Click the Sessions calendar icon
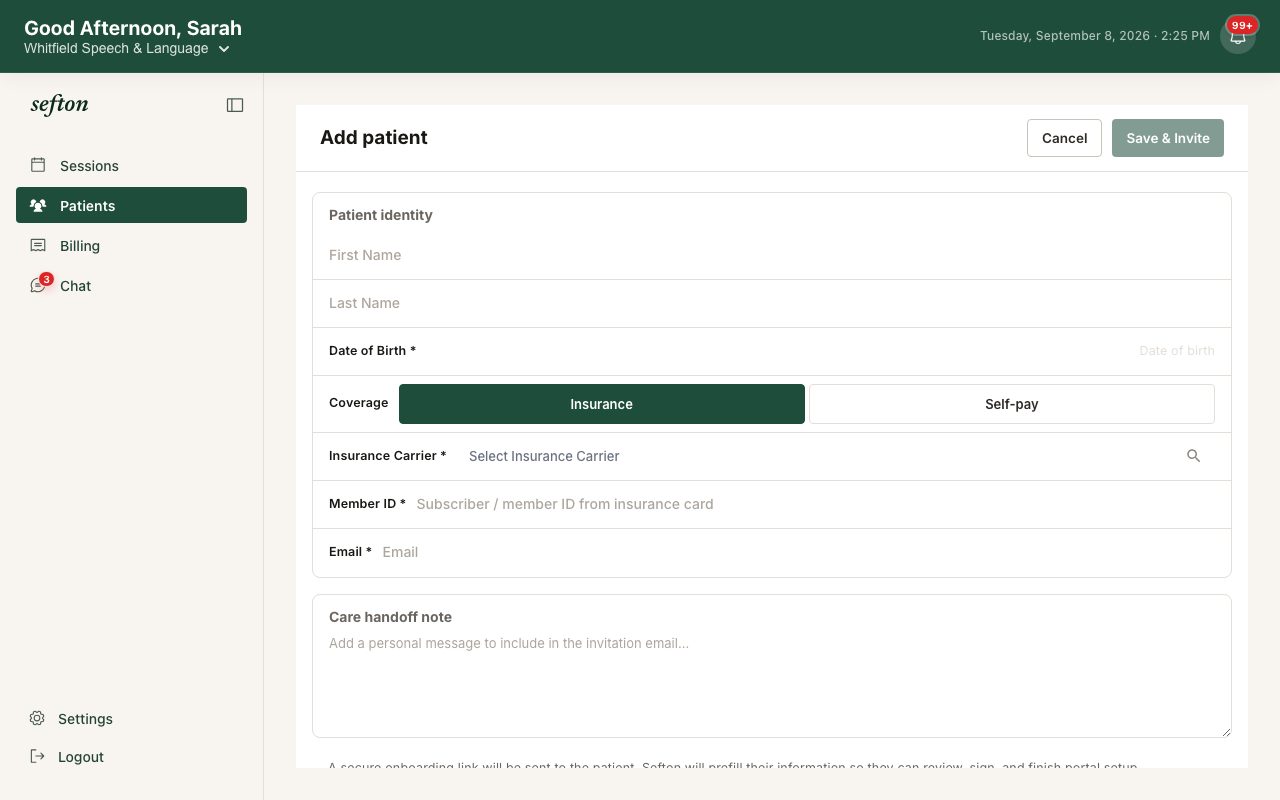Screen dimensions: 1280x800 click(38, 165)
